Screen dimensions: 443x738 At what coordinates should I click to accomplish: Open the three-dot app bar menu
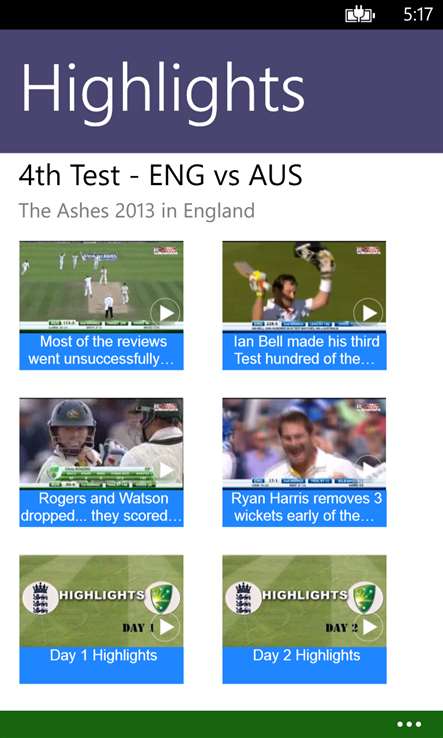(409, 724)
